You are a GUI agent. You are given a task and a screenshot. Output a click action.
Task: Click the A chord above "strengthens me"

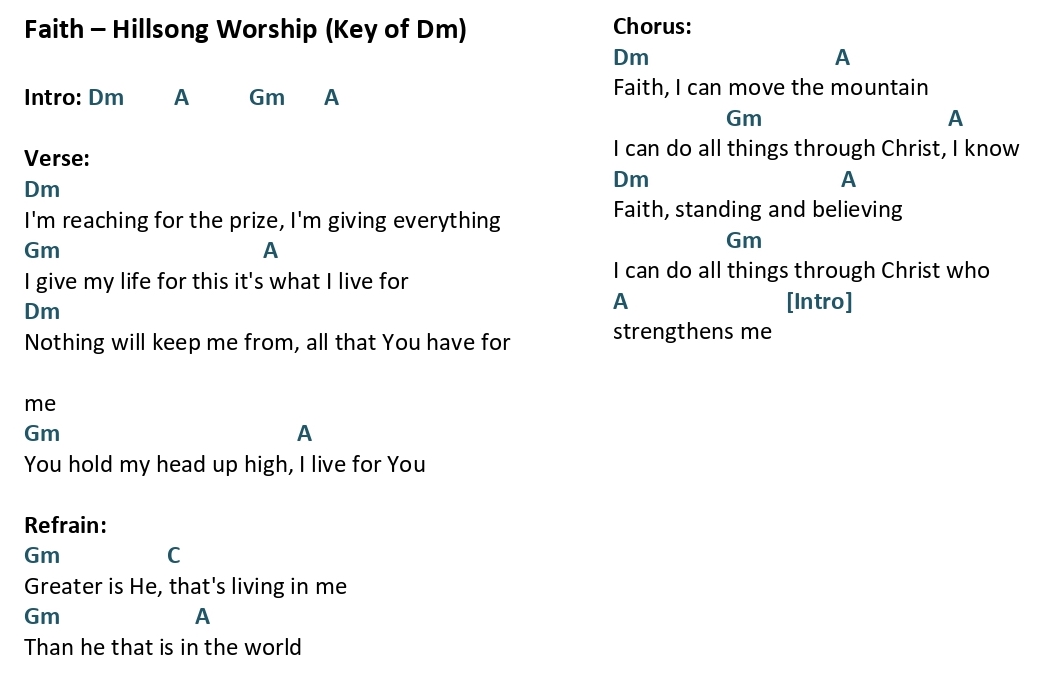coord(621,301)
